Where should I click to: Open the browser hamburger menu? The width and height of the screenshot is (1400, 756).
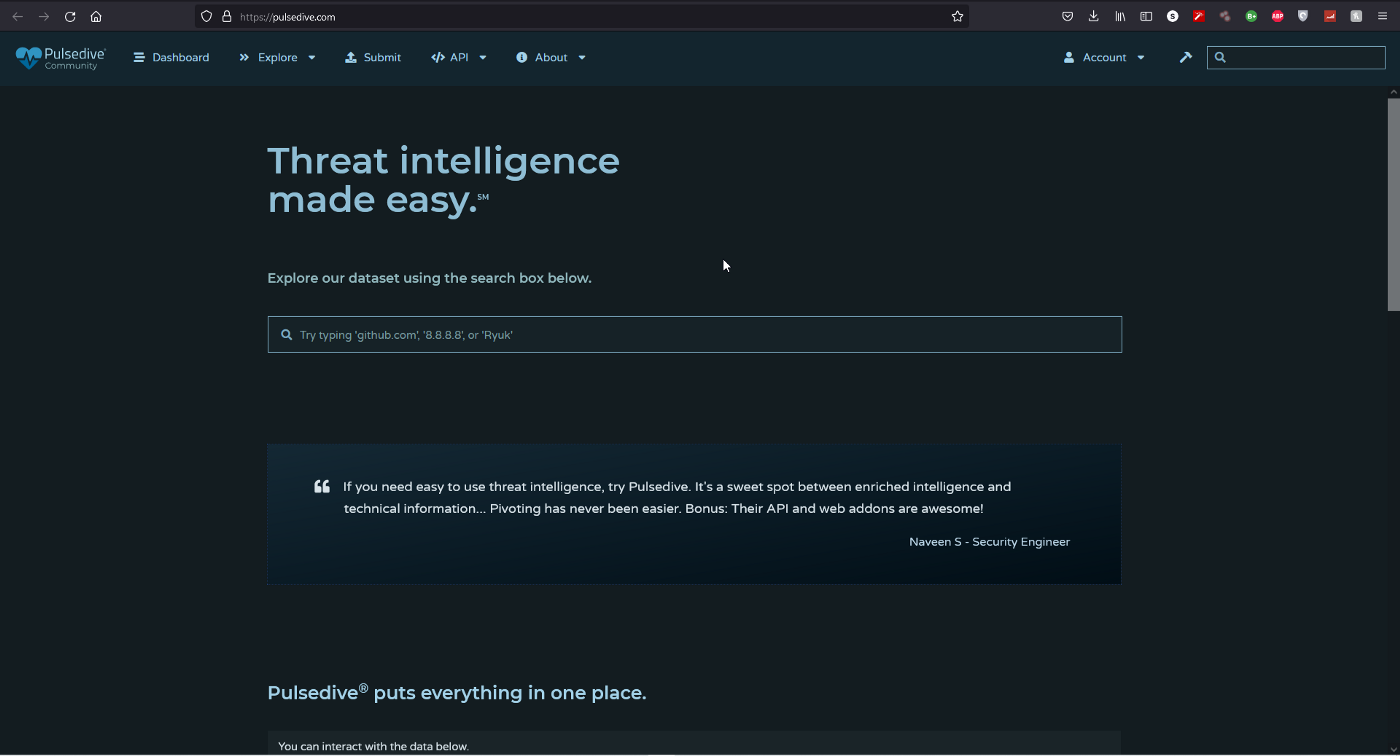(1383, 17)
